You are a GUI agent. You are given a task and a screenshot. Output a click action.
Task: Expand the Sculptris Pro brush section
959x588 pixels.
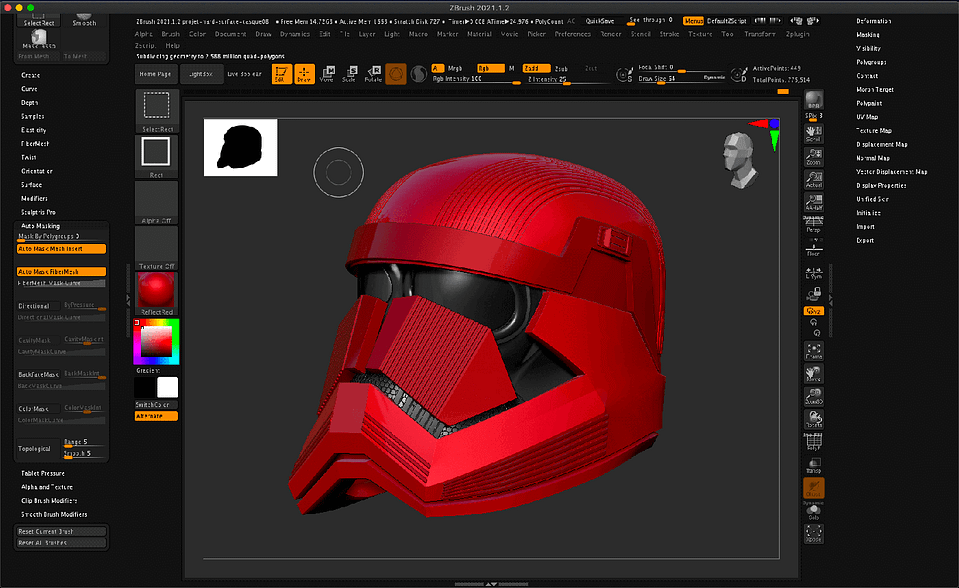coord(38,212)
